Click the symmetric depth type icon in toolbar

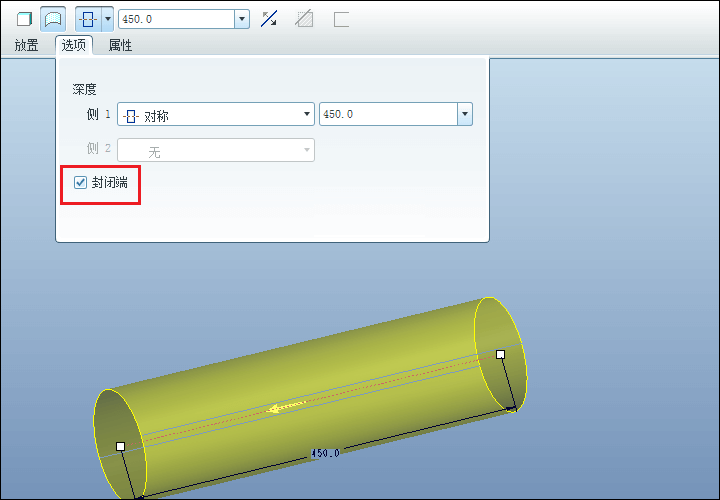click(x=88, y=19)
